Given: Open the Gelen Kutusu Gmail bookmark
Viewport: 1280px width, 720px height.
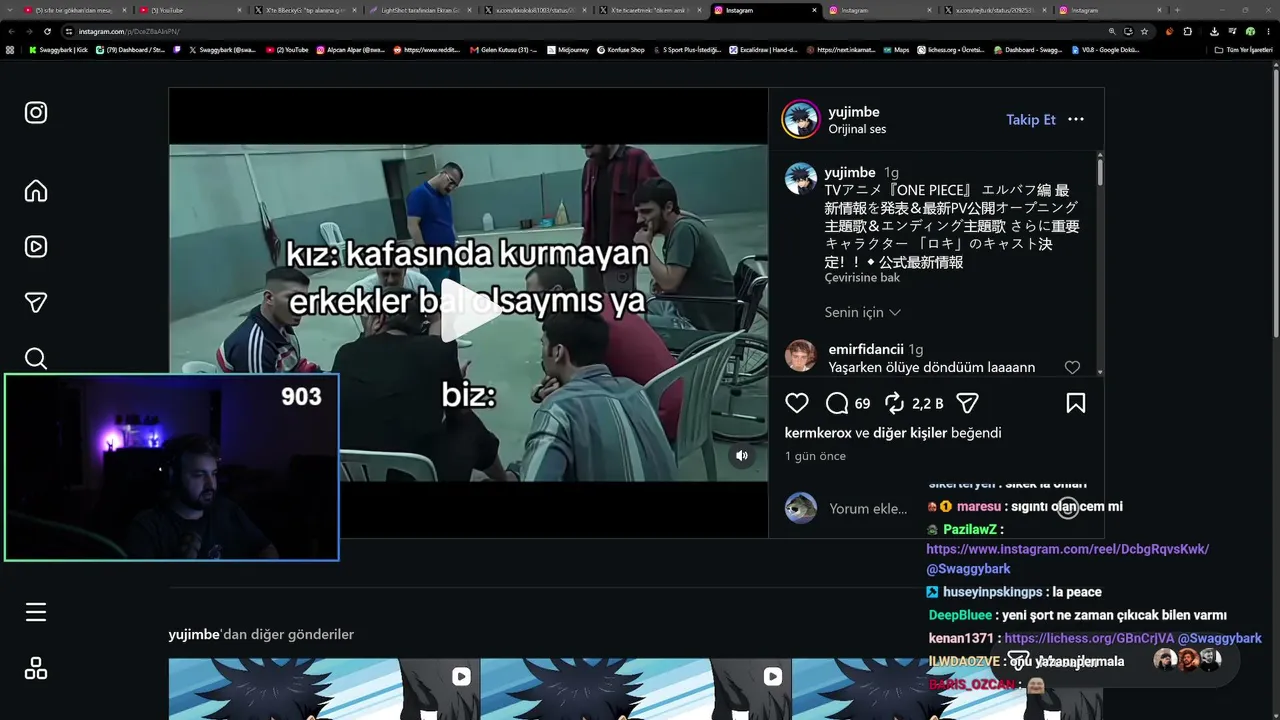Looking at the screenshot, I should (503, 49).
